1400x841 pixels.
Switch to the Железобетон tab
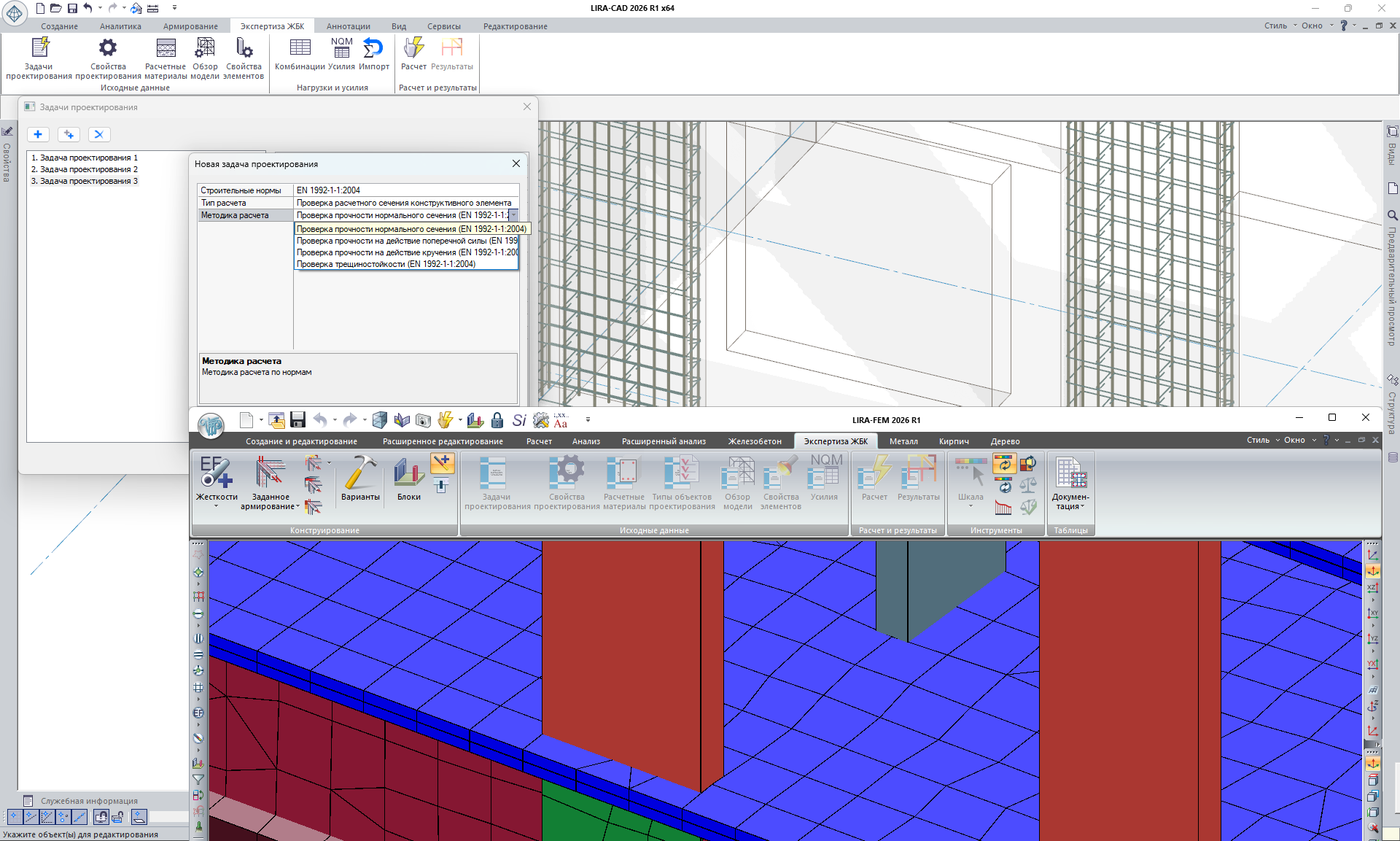click(x=754, y=441)
